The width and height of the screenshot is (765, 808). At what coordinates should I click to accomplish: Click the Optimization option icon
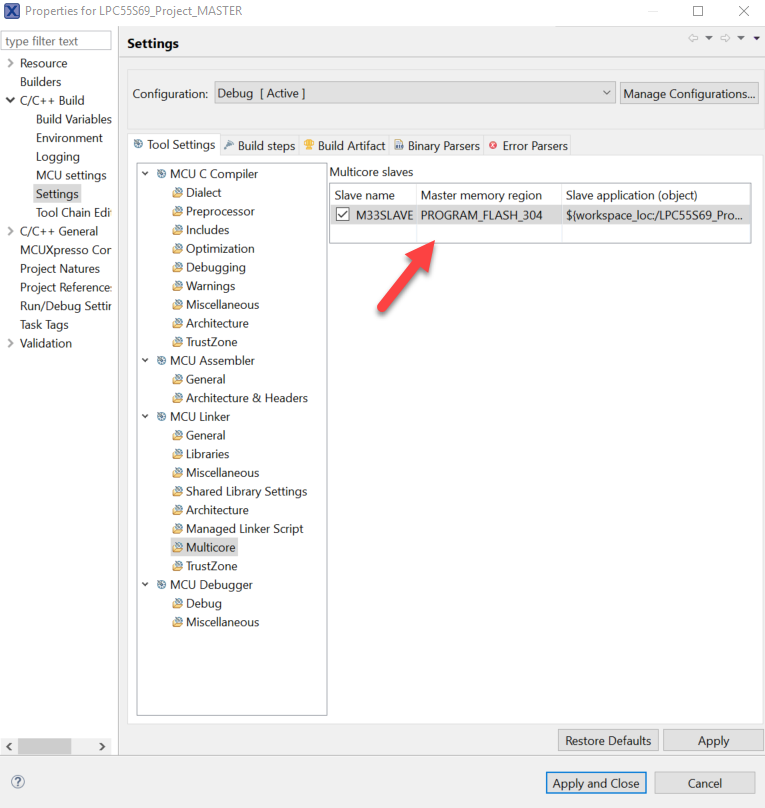(x=177, y=249)
